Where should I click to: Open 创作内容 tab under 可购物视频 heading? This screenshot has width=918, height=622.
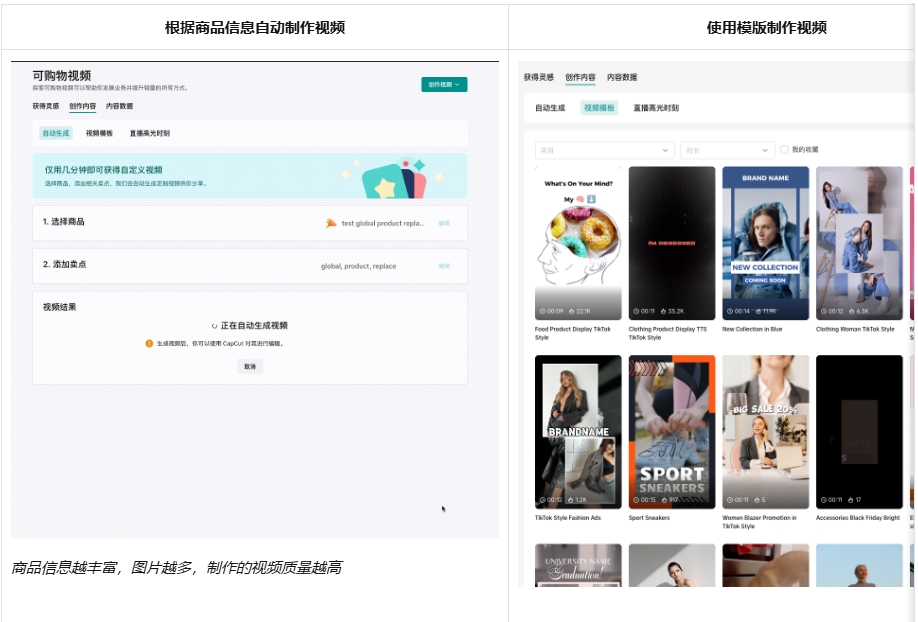point(83,106)
